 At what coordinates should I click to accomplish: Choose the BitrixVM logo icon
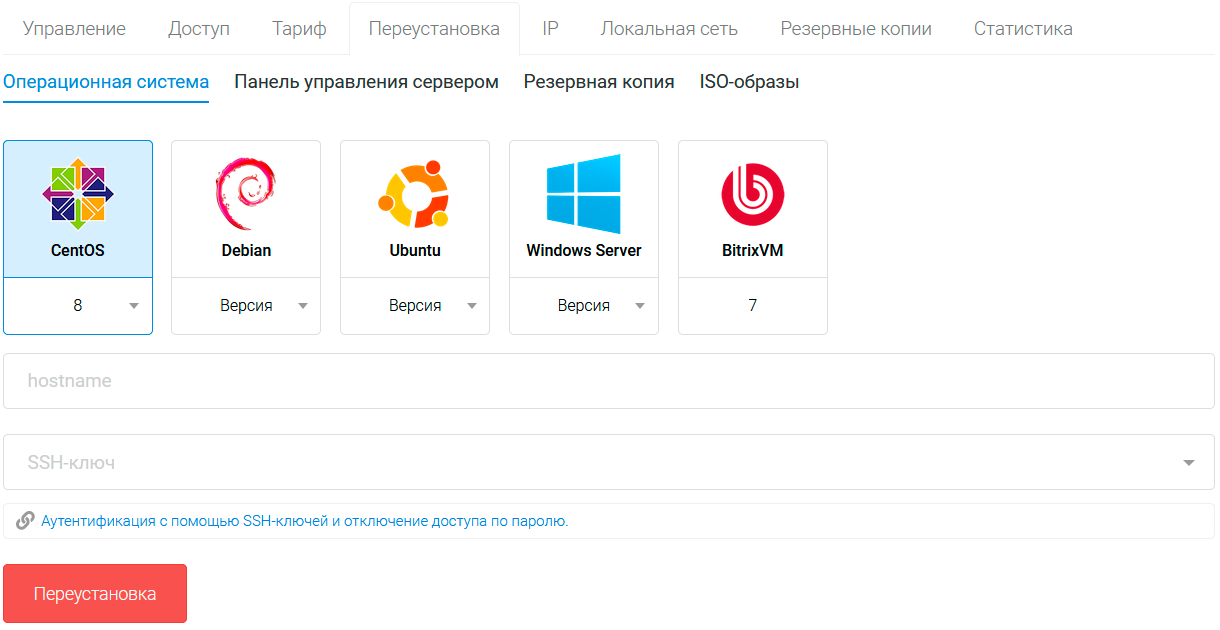click(753, 194)
